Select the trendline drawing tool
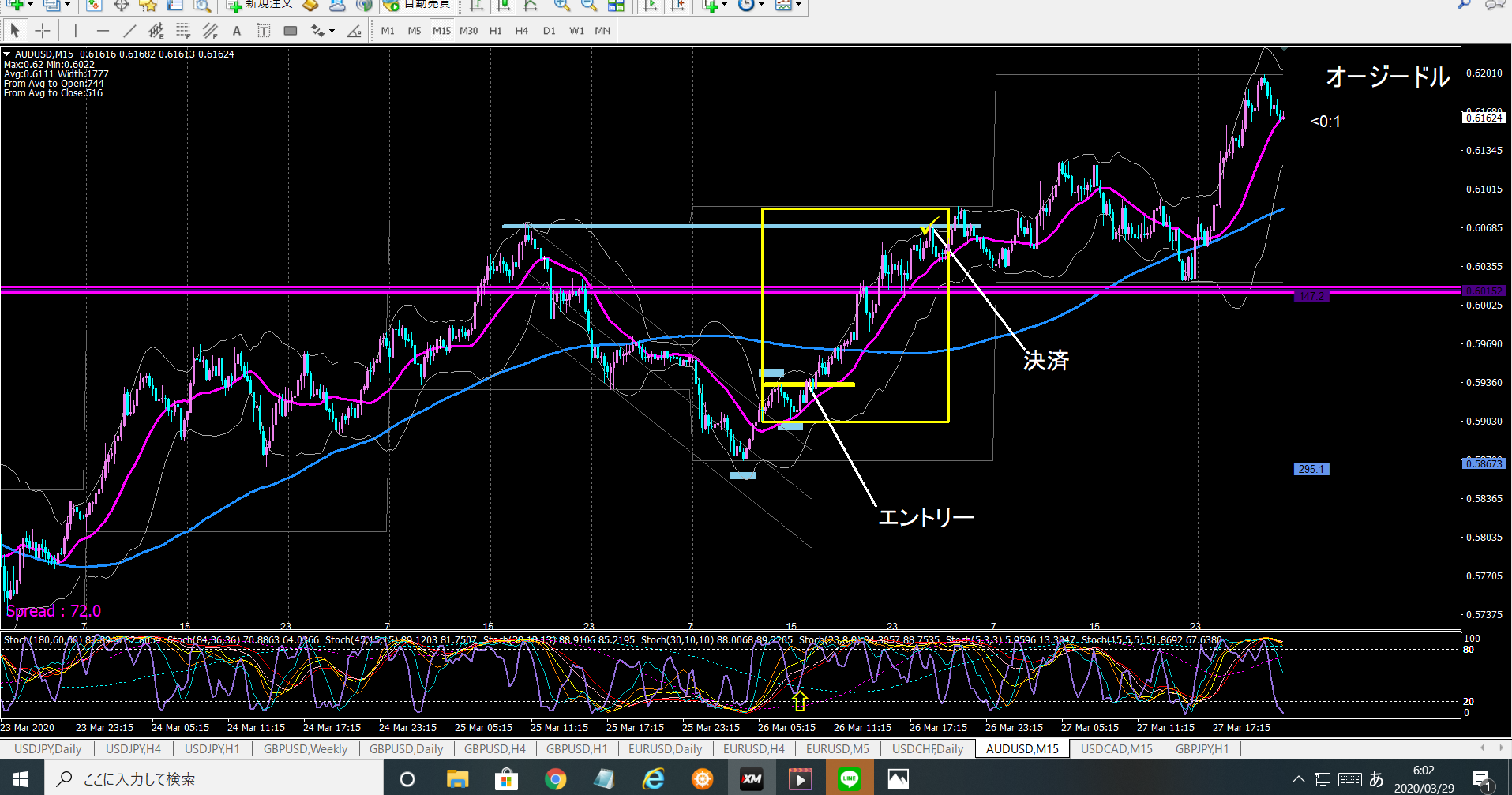This screenshot has width=1512, height=795. pos(129,31)
